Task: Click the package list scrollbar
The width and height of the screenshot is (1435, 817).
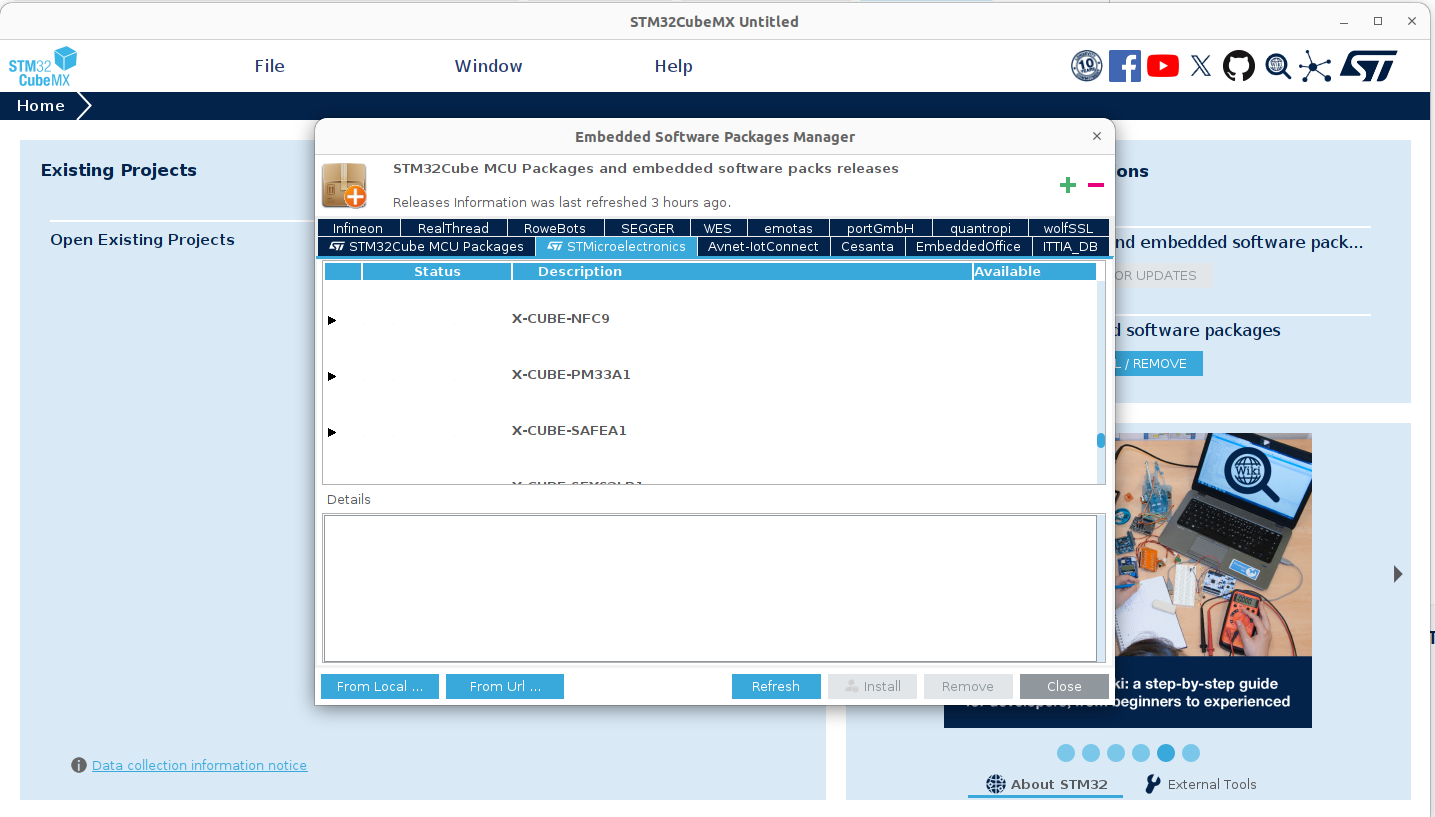Action: click(x=1100, y=440)
